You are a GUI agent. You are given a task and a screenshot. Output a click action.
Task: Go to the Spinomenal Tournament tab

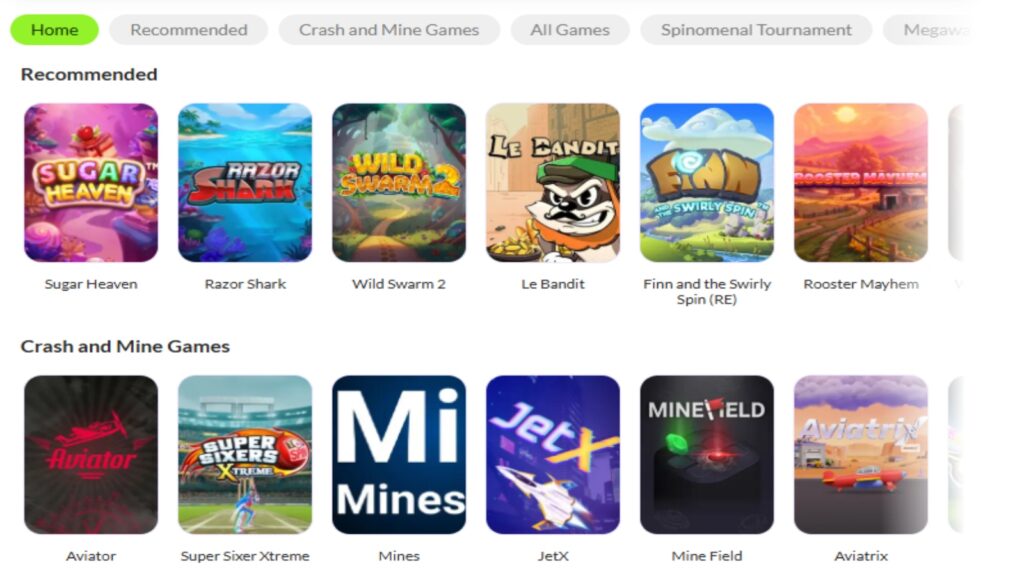pyautogui.click(x=756, y=30)
